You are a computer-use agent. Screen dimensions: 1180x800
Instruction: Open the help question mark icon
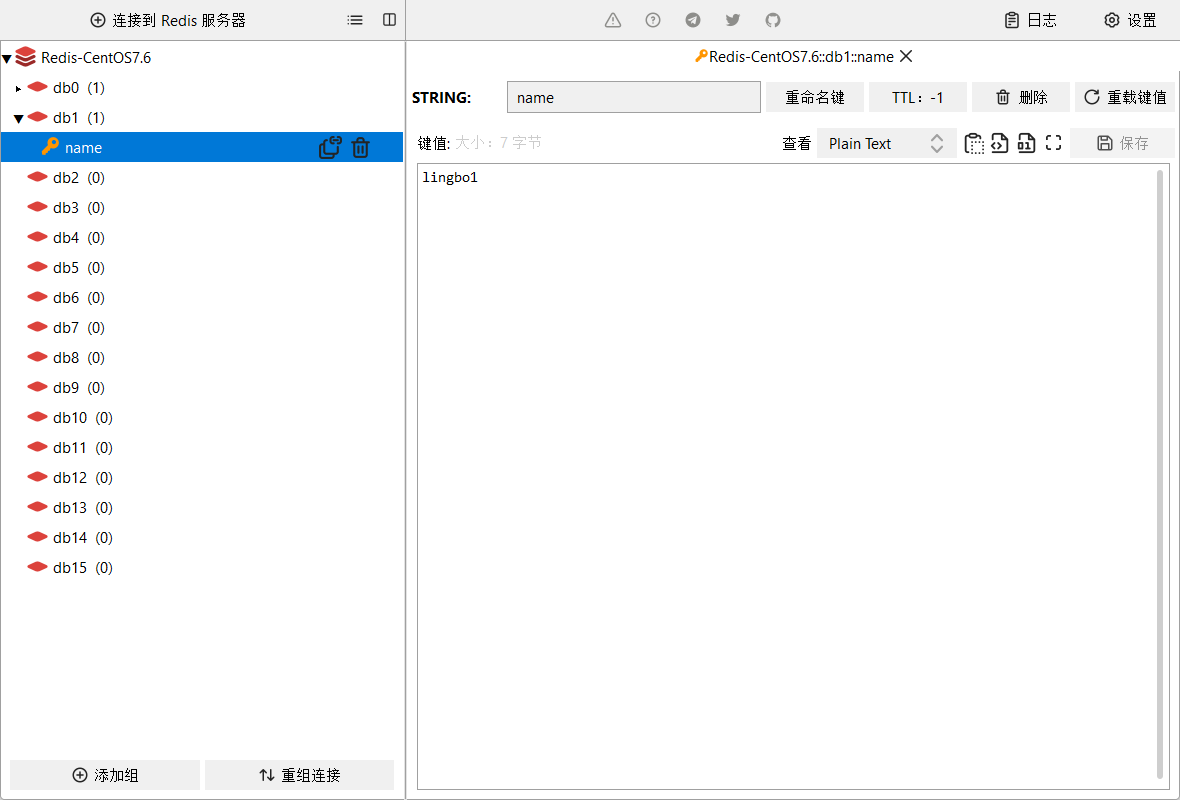653,20
